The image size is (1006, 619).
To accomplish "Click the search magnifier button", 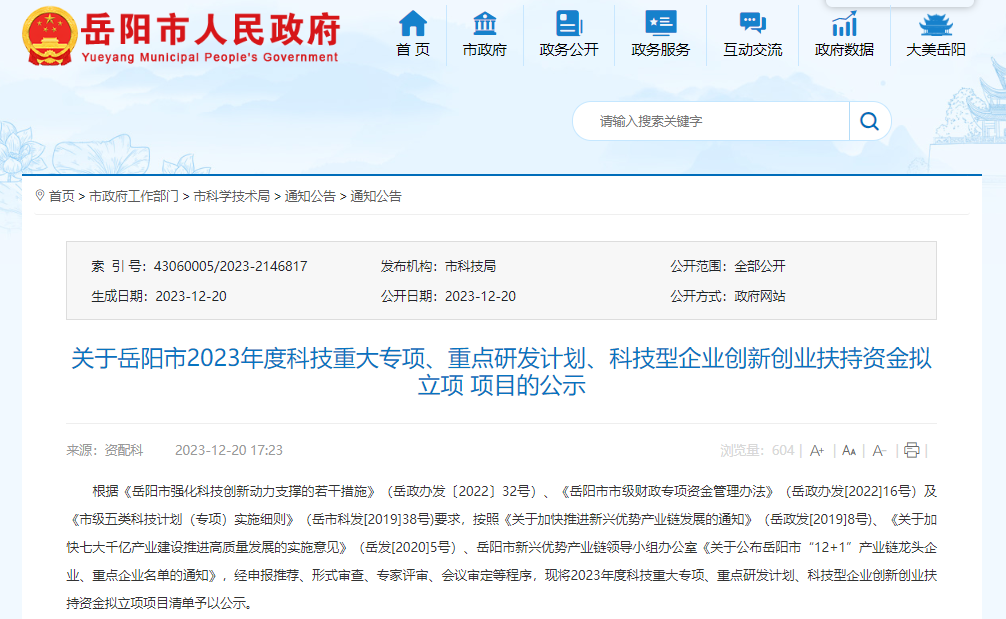I will coord(869,121).
